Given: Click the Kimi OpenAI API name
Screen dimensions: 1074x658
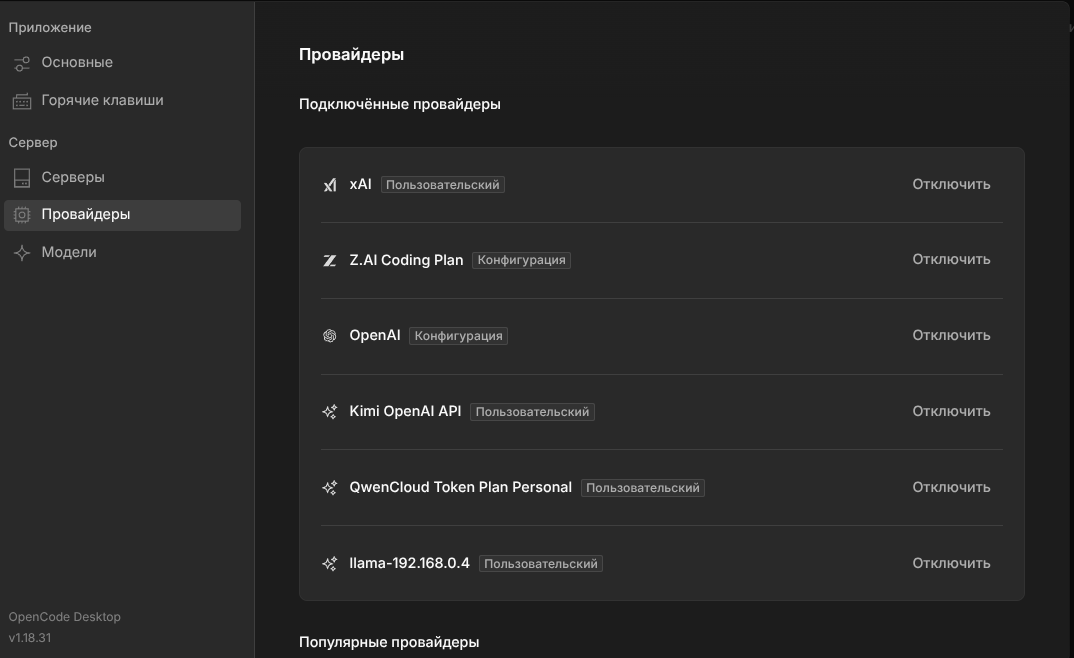Looking at the screenshot, I should 405,412.
